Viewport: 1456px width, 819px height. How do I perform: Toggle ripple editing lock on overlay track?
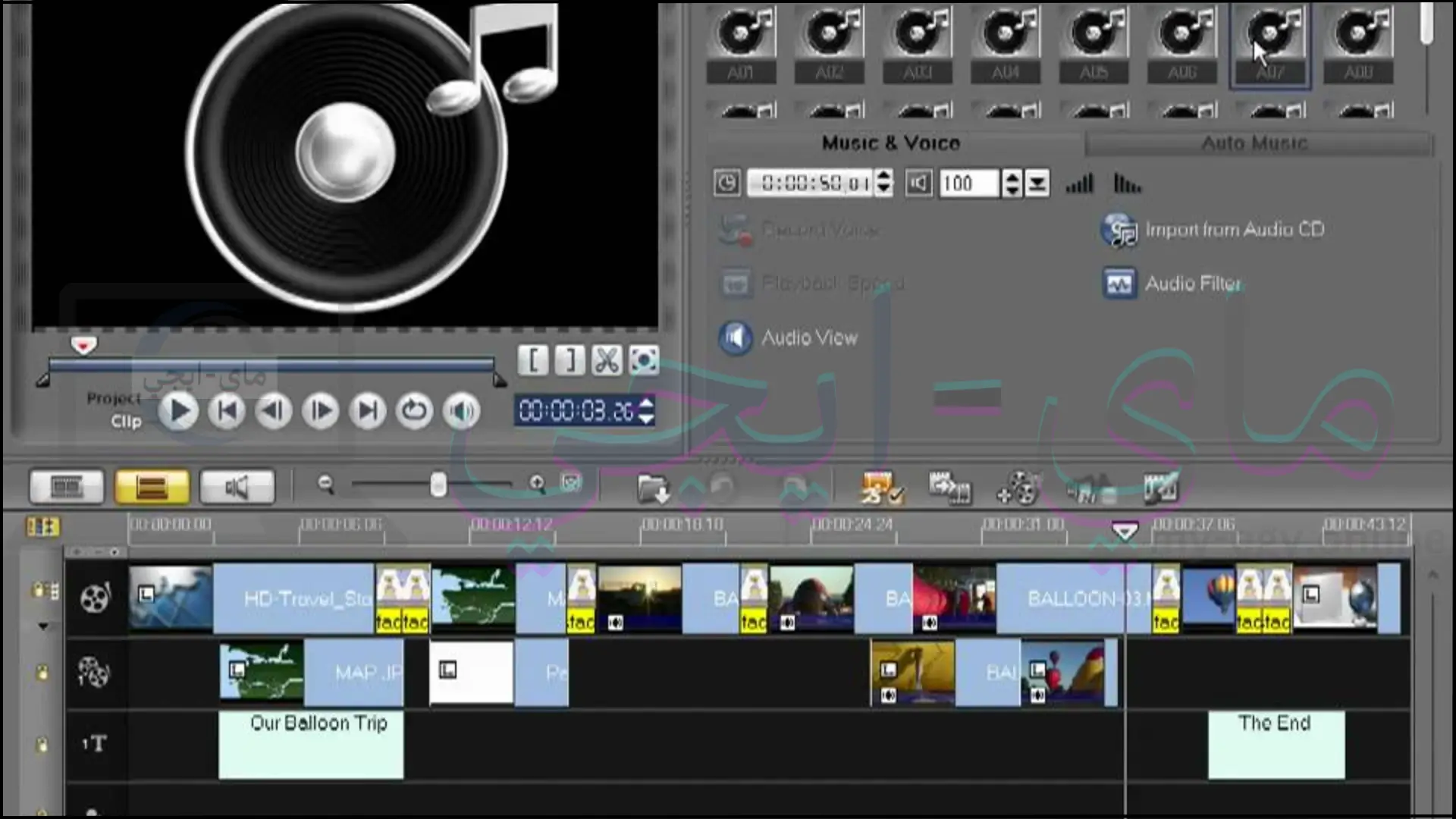[x=42, y=672]
